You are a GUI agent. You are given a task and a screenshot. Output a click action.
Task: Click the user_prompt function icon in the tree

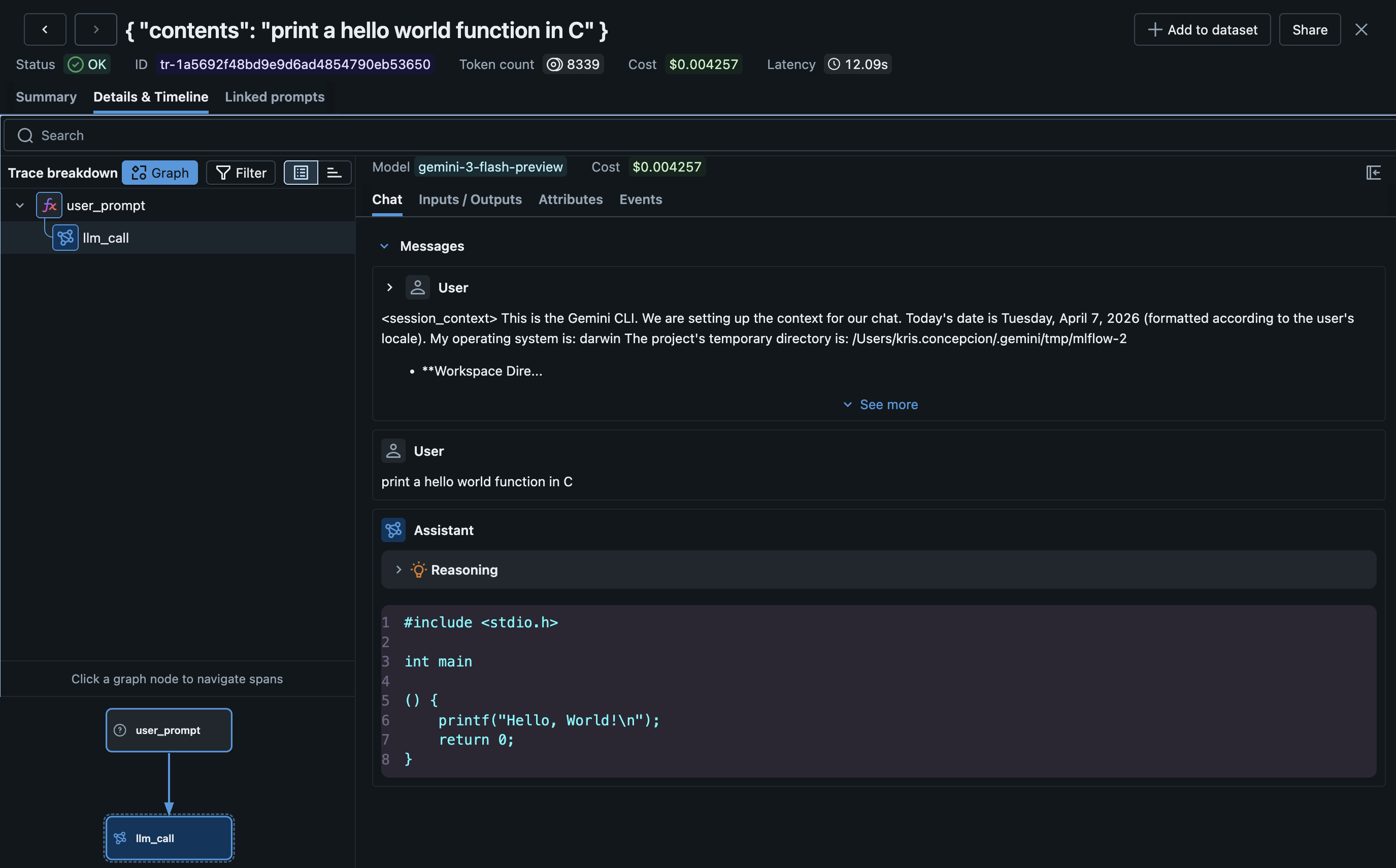49,205
